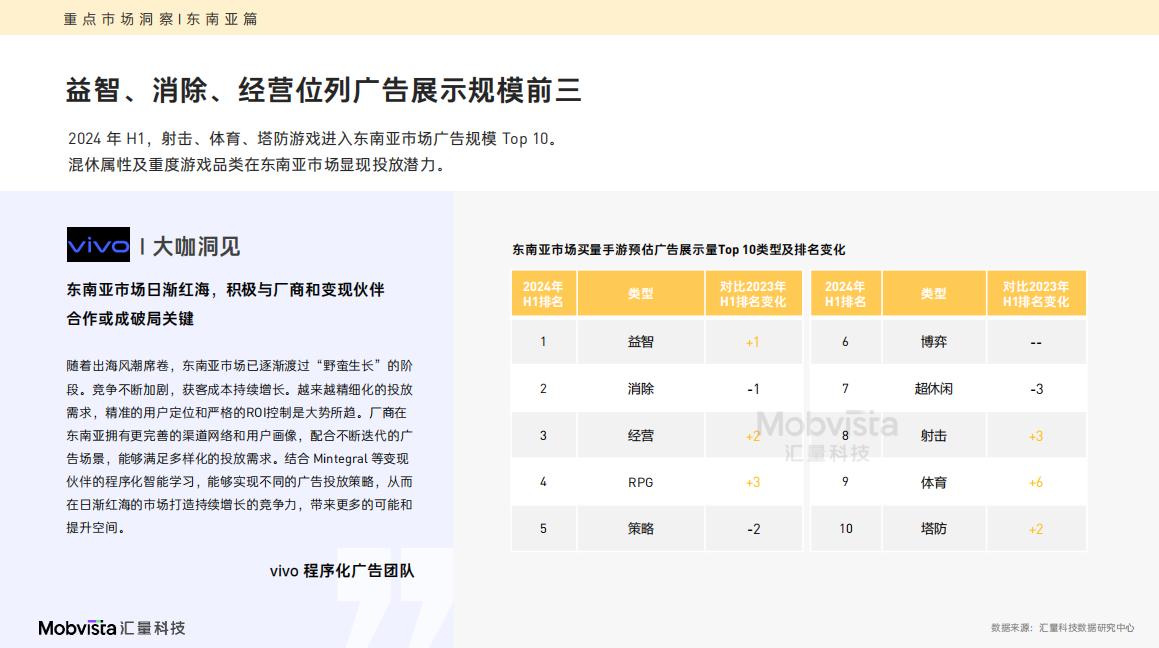Click the main slide title about 益智、消除、经营
1159x648 pixels.
[323, 91]
